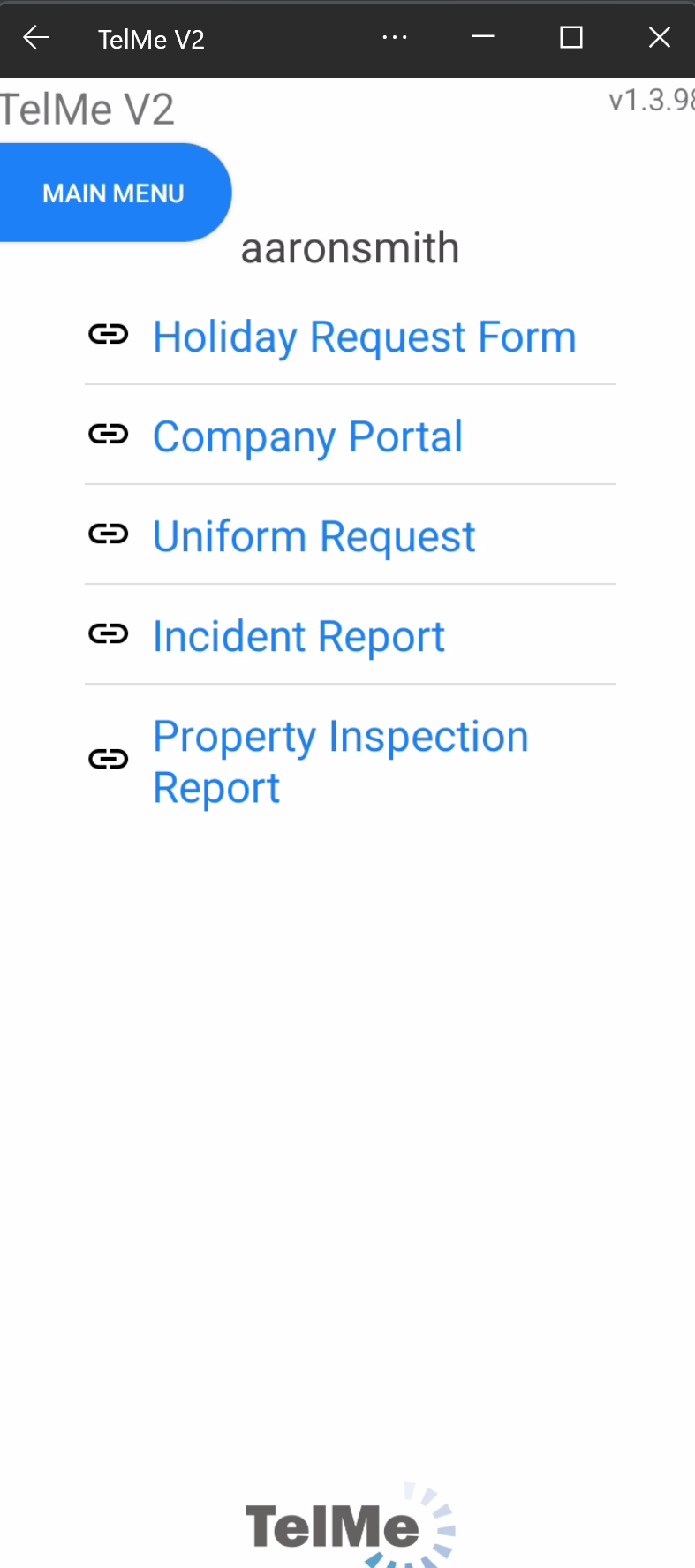Click link icon beside Holiday Request Form
Image resolution: width=695 pixels, height=1568 pixels.
(x=109, y=335)
